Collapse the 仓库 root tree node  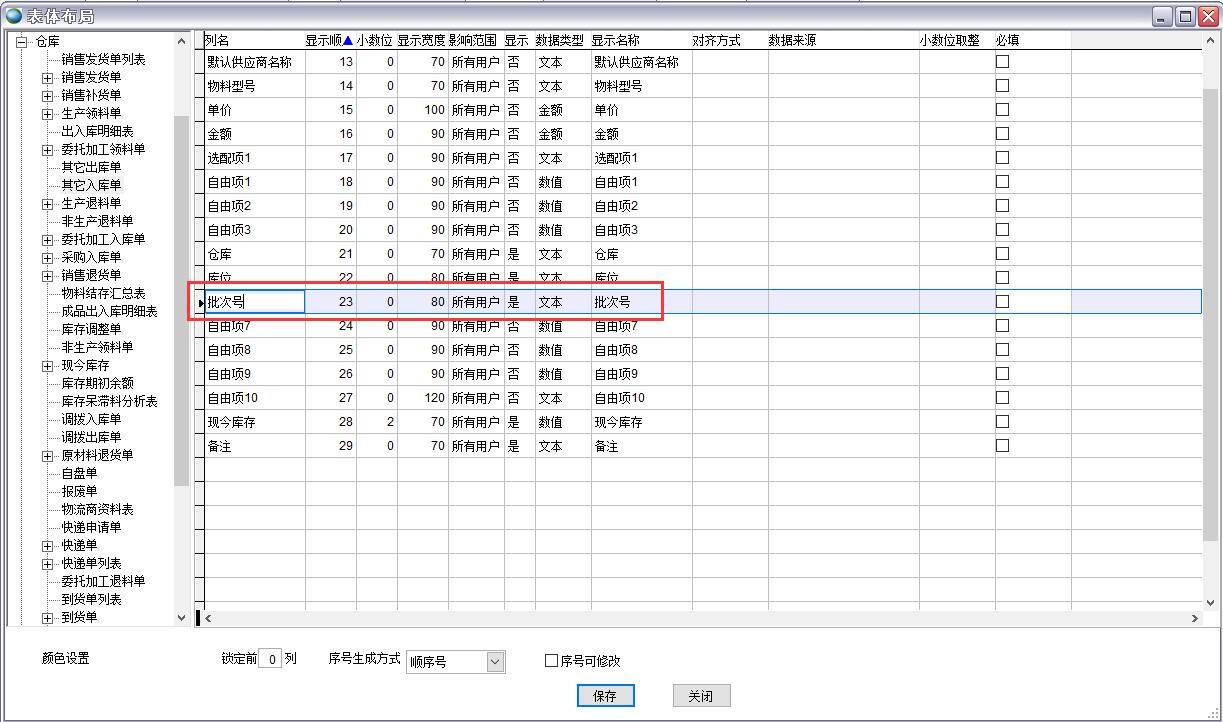pos(22,42)
